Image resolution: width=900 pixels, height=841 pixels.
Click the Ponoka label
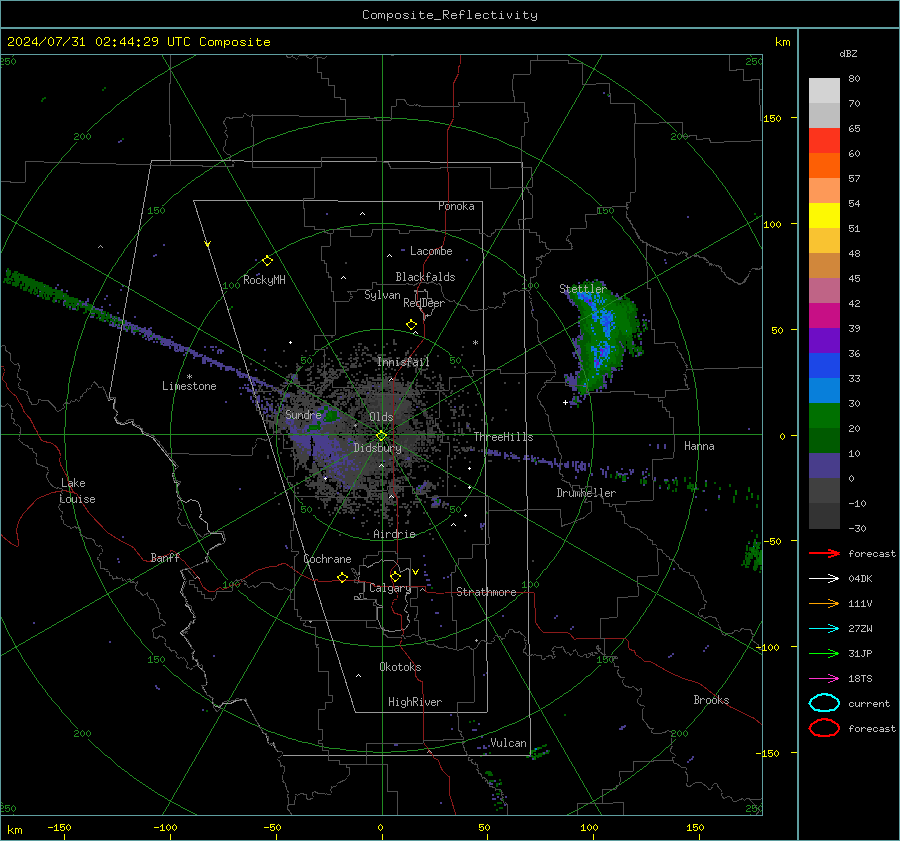click(x=456, y=206)
